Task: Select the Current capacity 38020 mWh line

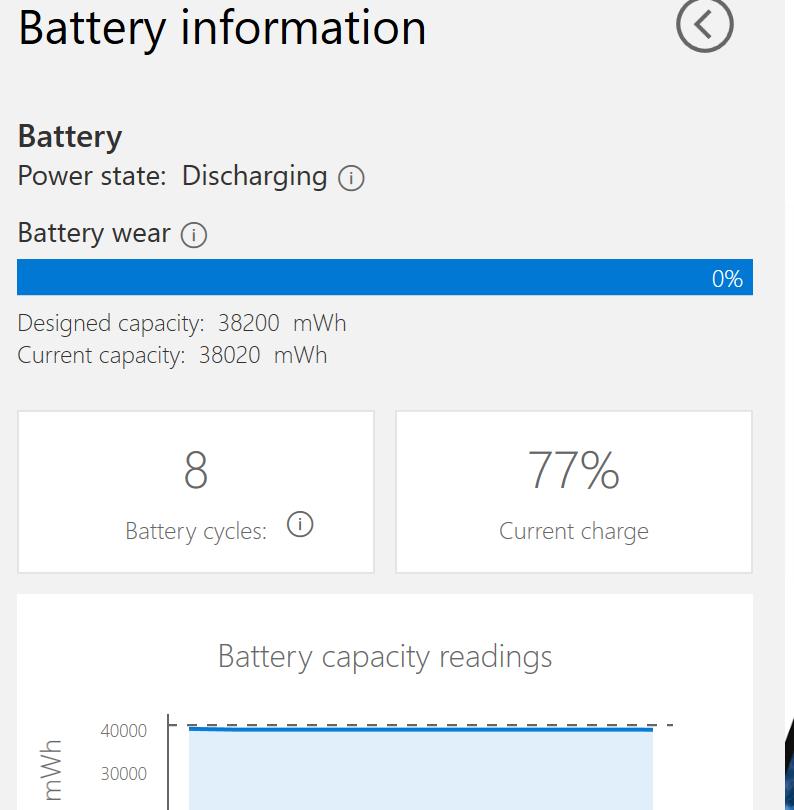Action: tap(172, 355)
